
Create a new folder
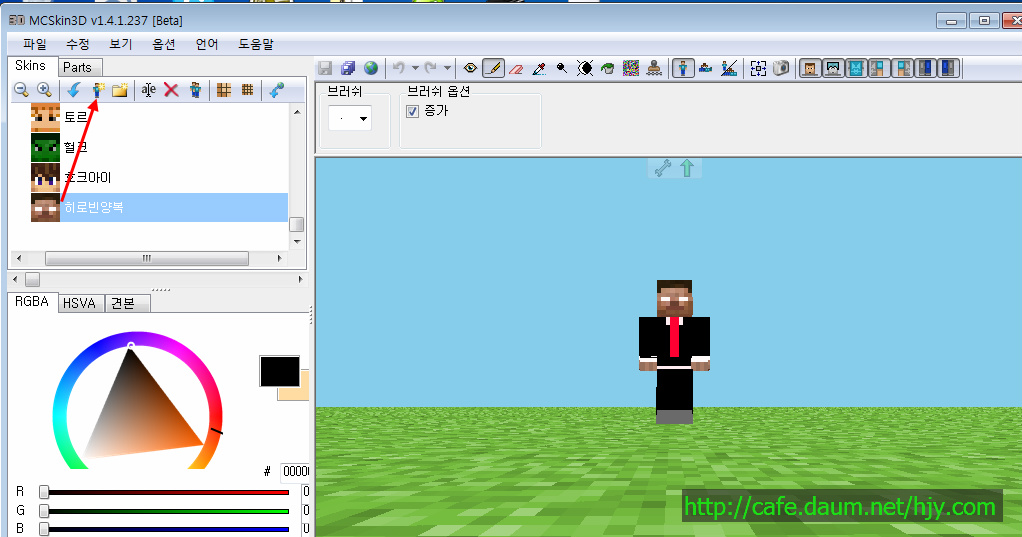point(120,90)
